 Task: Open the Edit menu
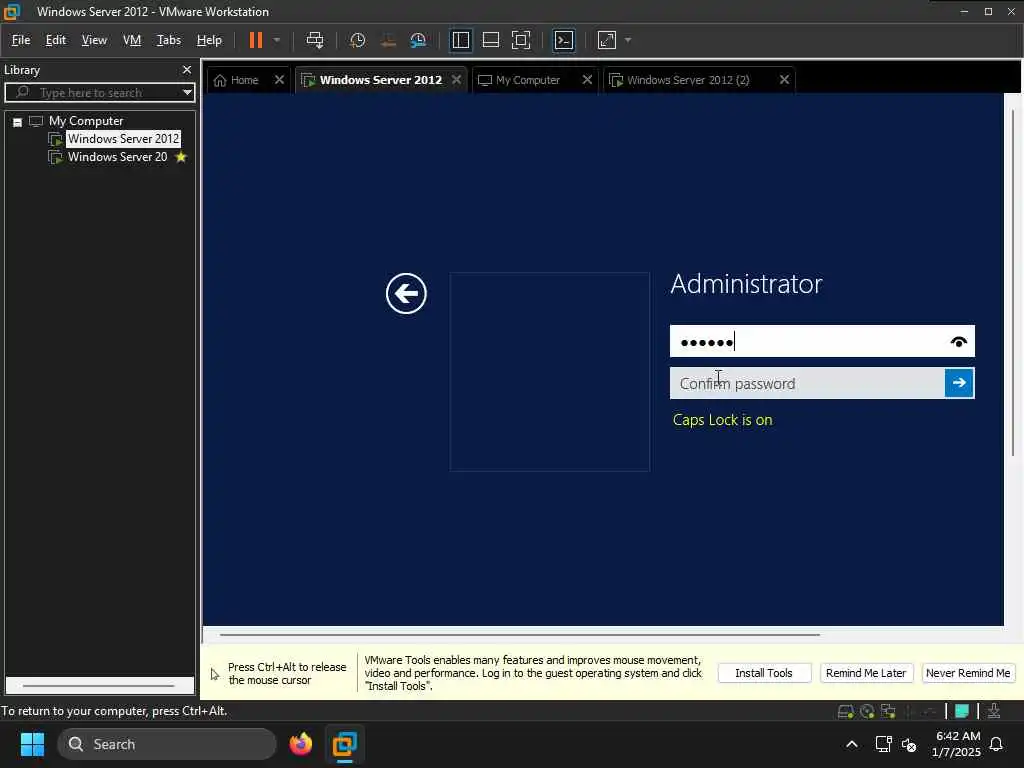[56, 40]
